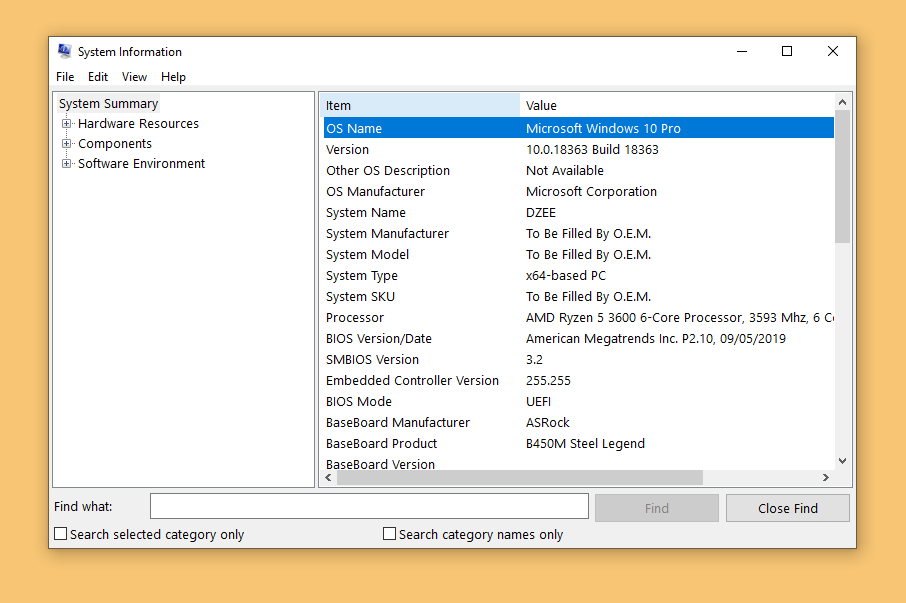Expand the Software Environment node
Image resolution: width=906 pixels, height=603 pixels.
tap(66, 164)
